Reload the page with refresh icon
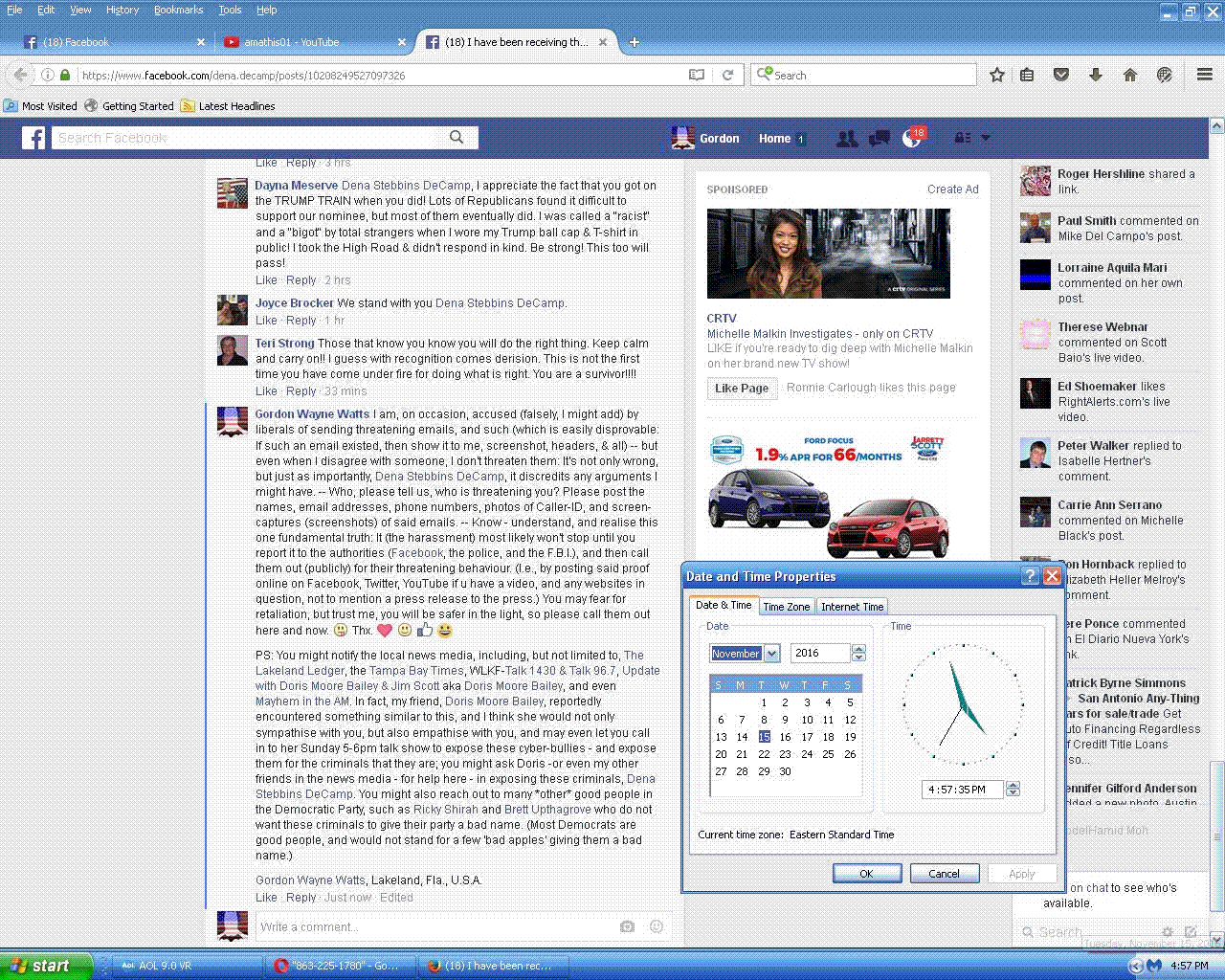 [727, 75]
